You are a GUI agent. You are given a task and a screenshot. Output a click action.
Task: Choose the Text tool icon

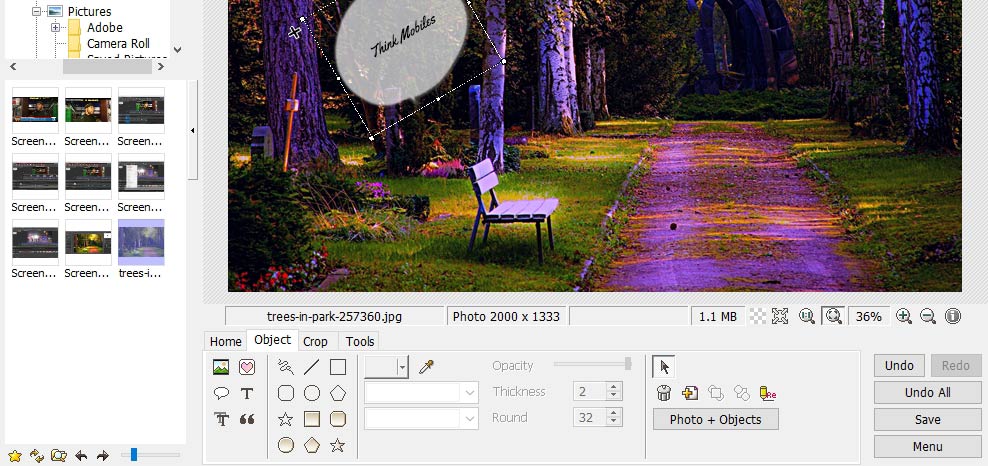click(x=247, y=394)
